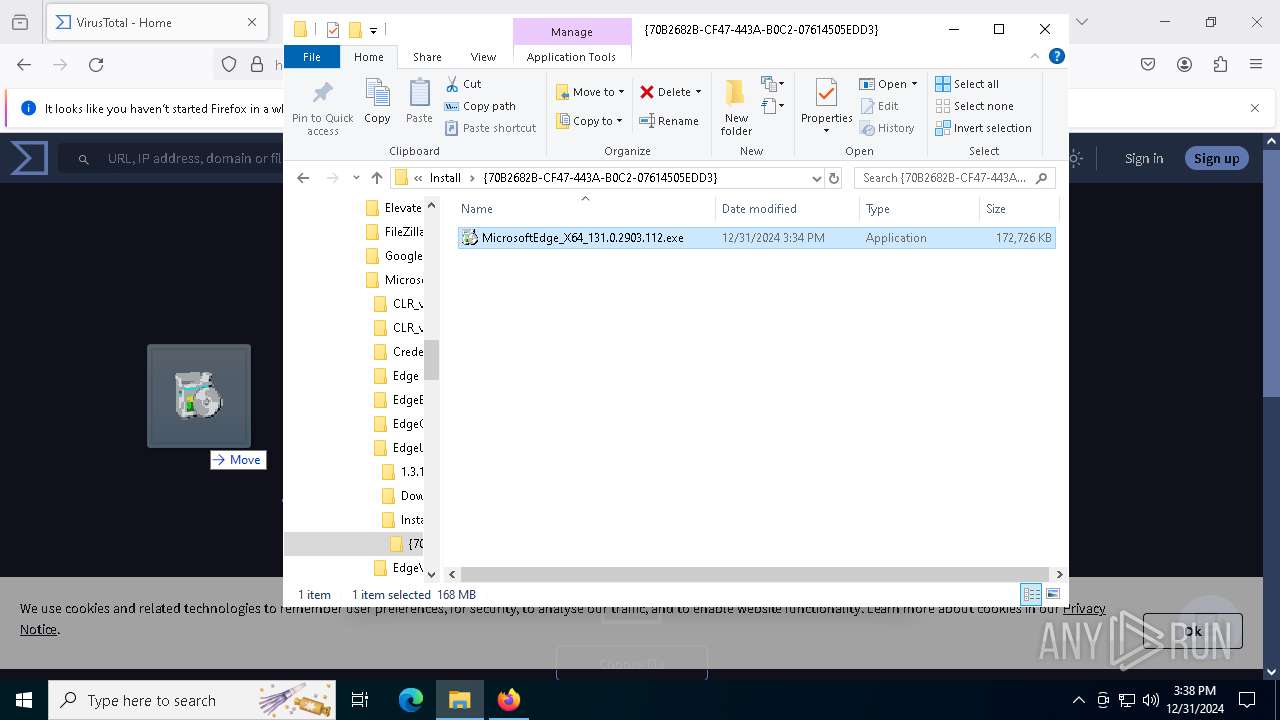Accept cookies with Ok button

[1192, 631]
